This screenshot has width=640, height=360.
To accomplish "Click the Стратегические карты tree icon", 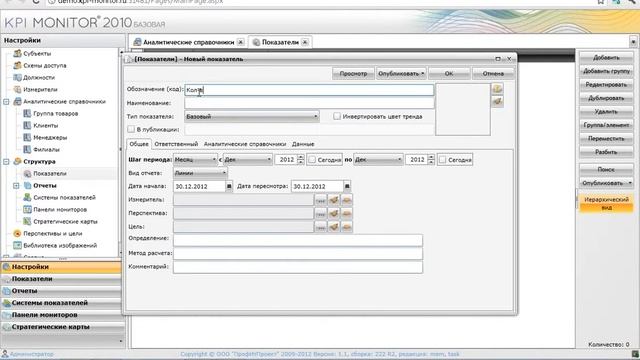I will point(27,221).
